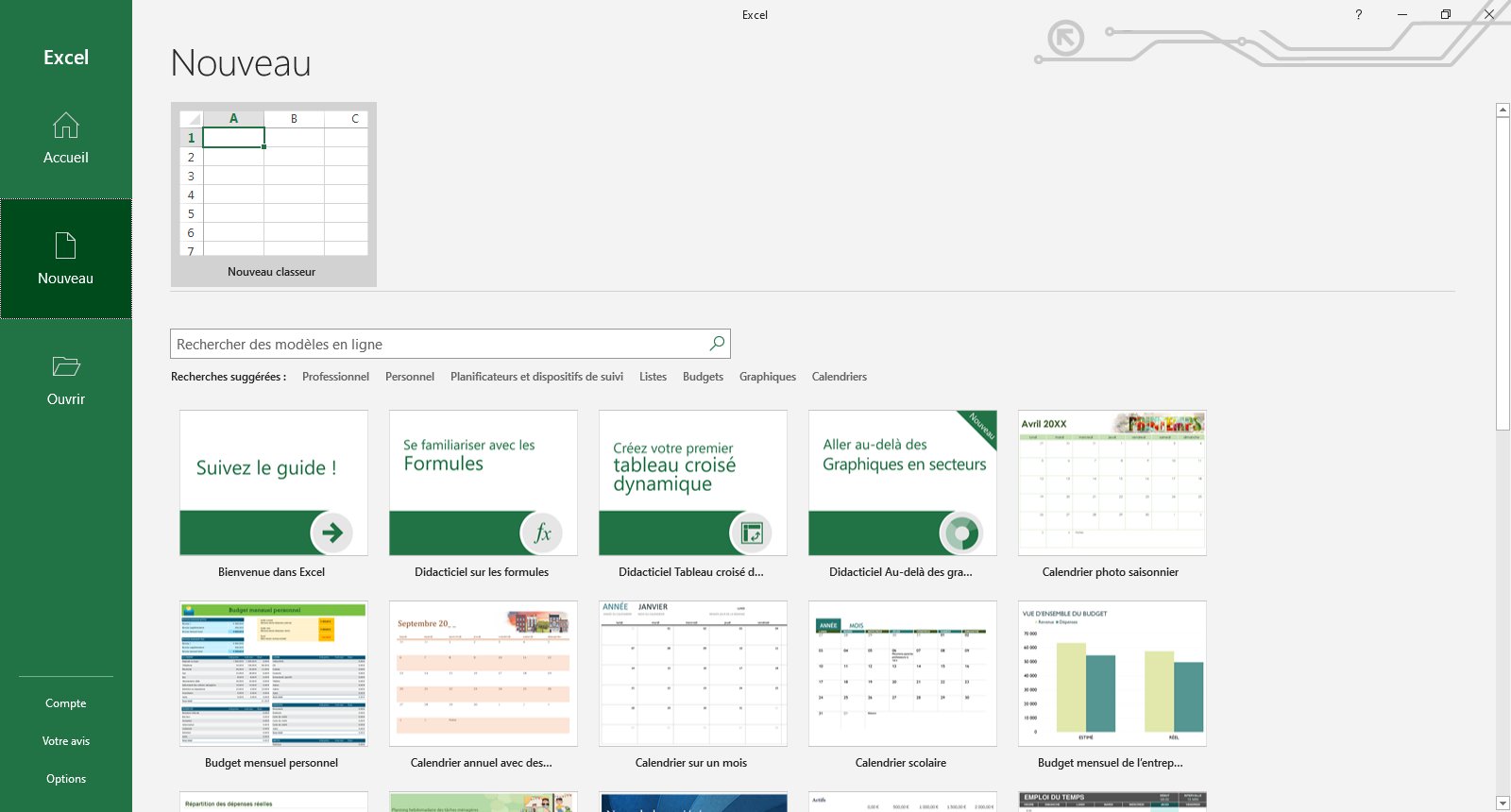
Task: Click the green arrow icon on Bienvenue template
Action: pos(331,533)
